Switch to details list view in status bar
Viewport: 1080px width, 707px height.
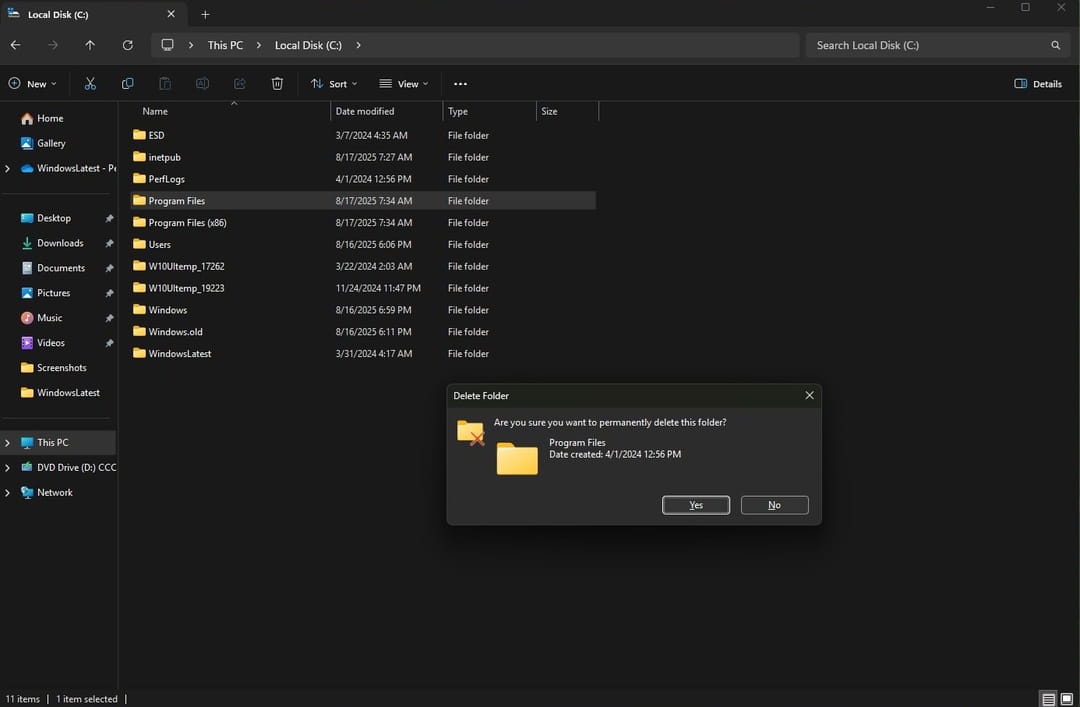tap(1048, 699)
